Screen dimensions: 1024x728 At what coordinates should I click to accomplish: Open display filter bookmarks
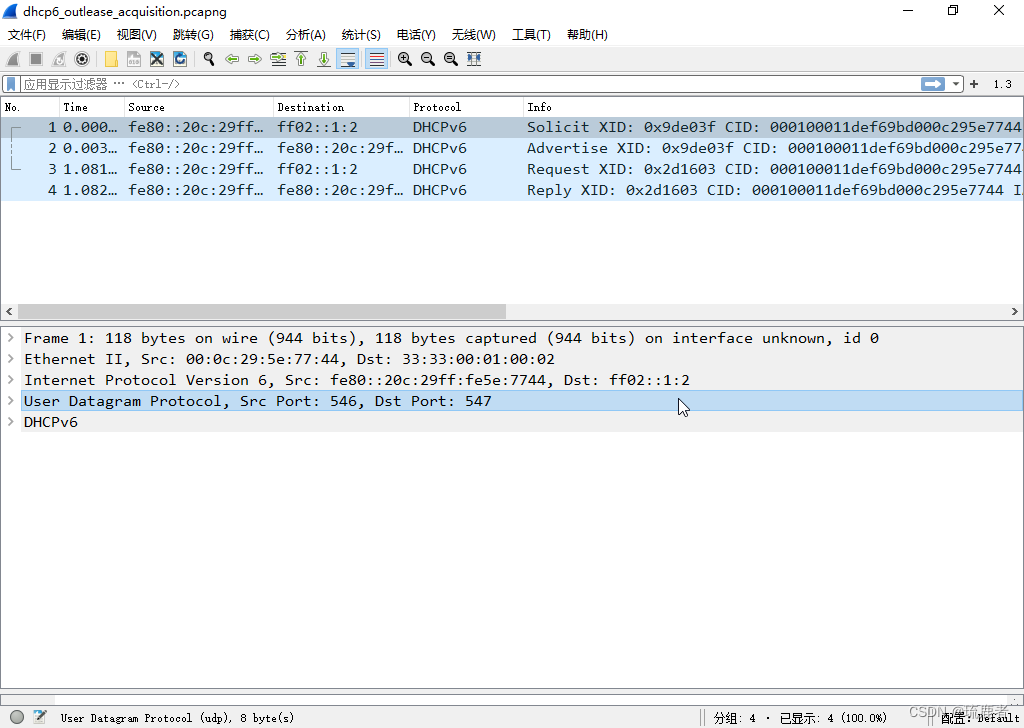[11, 84]
